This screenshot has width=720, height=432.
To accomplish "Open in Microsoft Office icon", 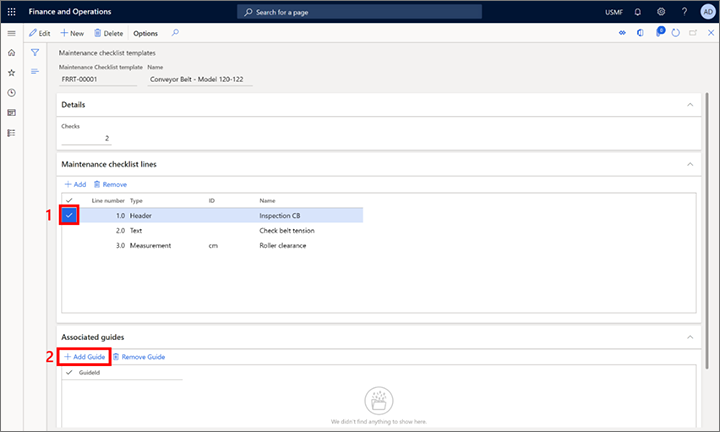I will (x=640, y=33).
